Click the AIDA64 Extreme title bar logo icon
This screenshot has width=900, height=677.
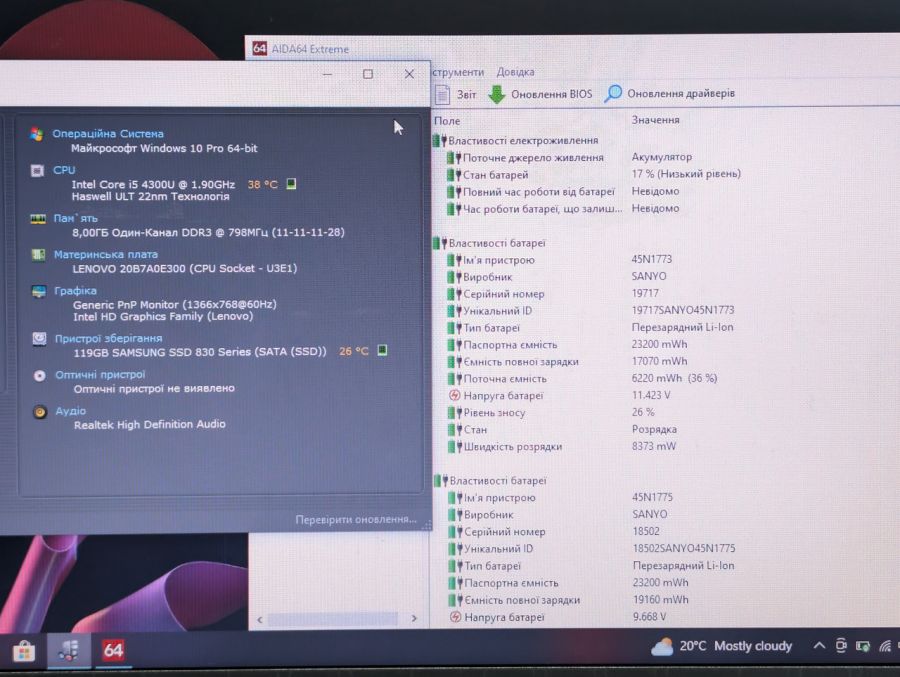click(259, 49)
